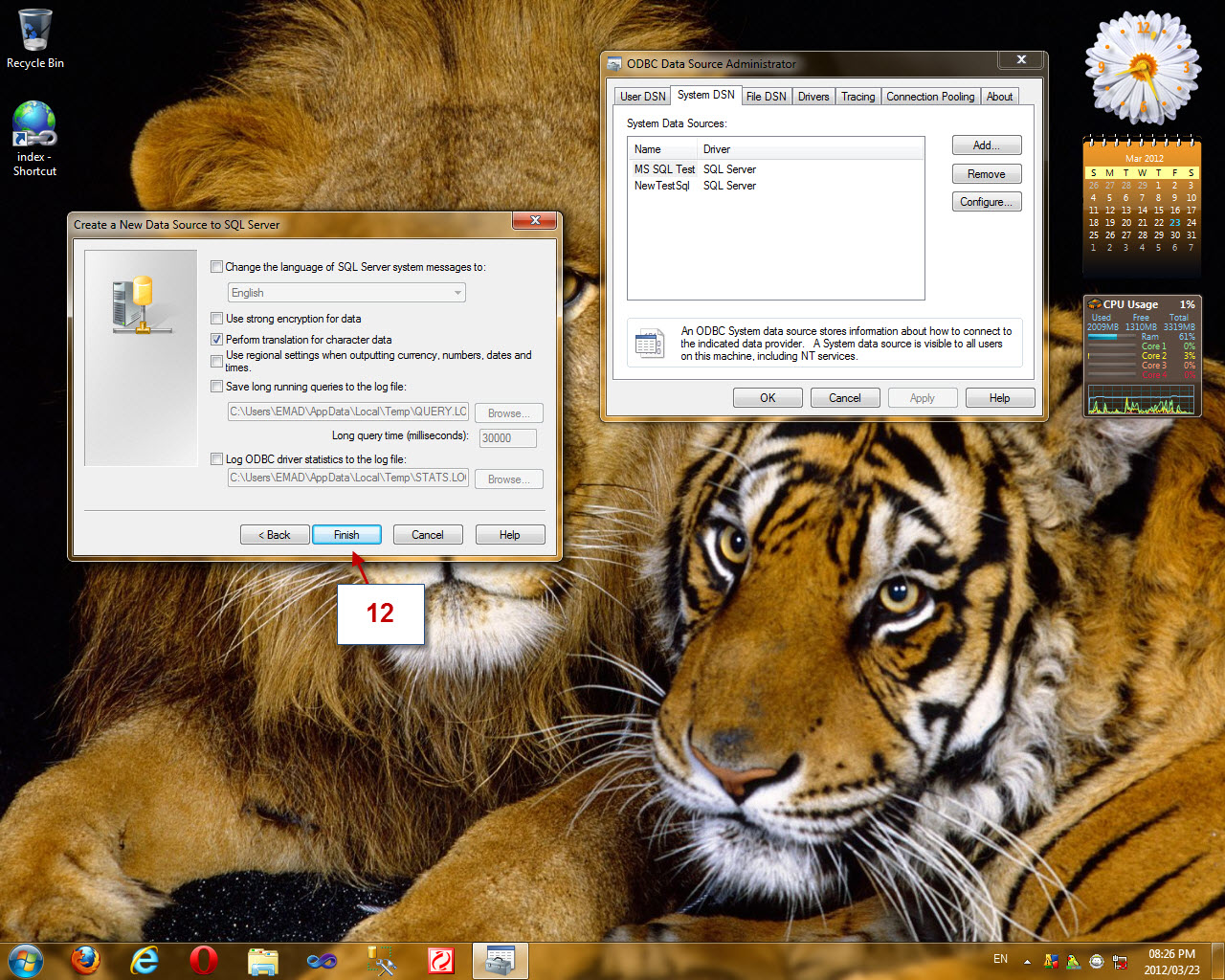Open Internet Explorer from the taskbar
1225x980 pixels.
[x=145, y=960]
